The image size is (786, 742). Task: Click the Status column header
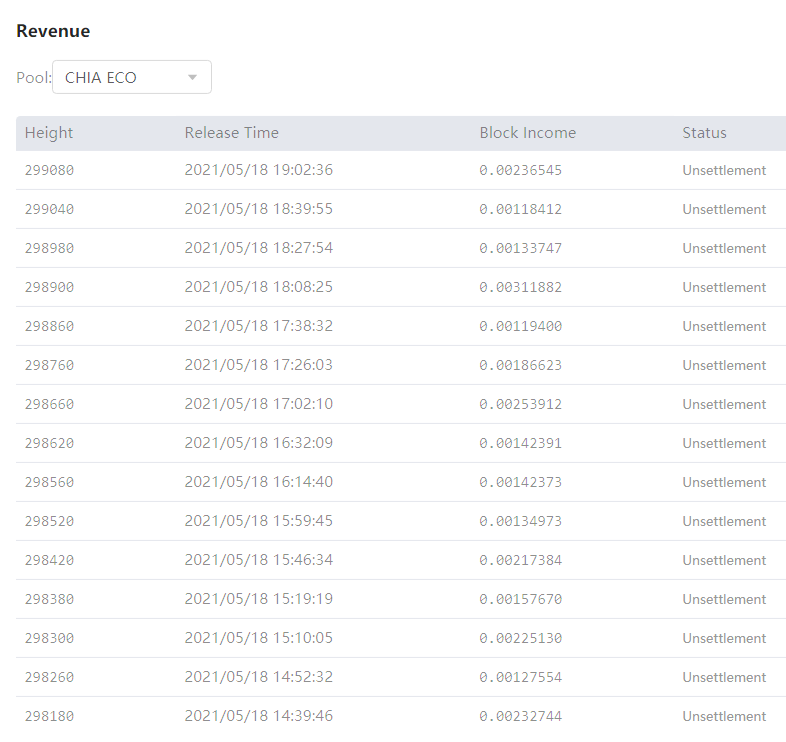(x=704, y=133)
